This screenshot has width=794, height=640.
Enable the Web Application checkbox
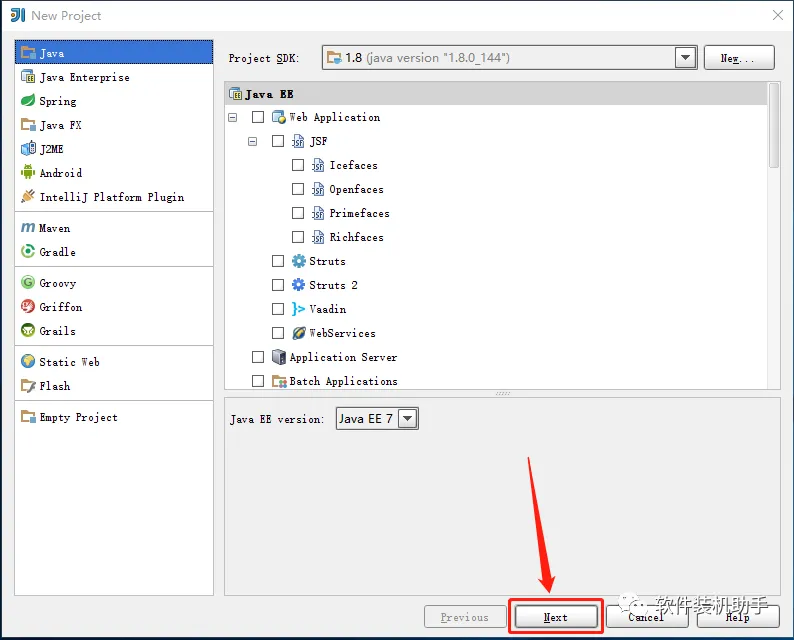tap(258, 117)
